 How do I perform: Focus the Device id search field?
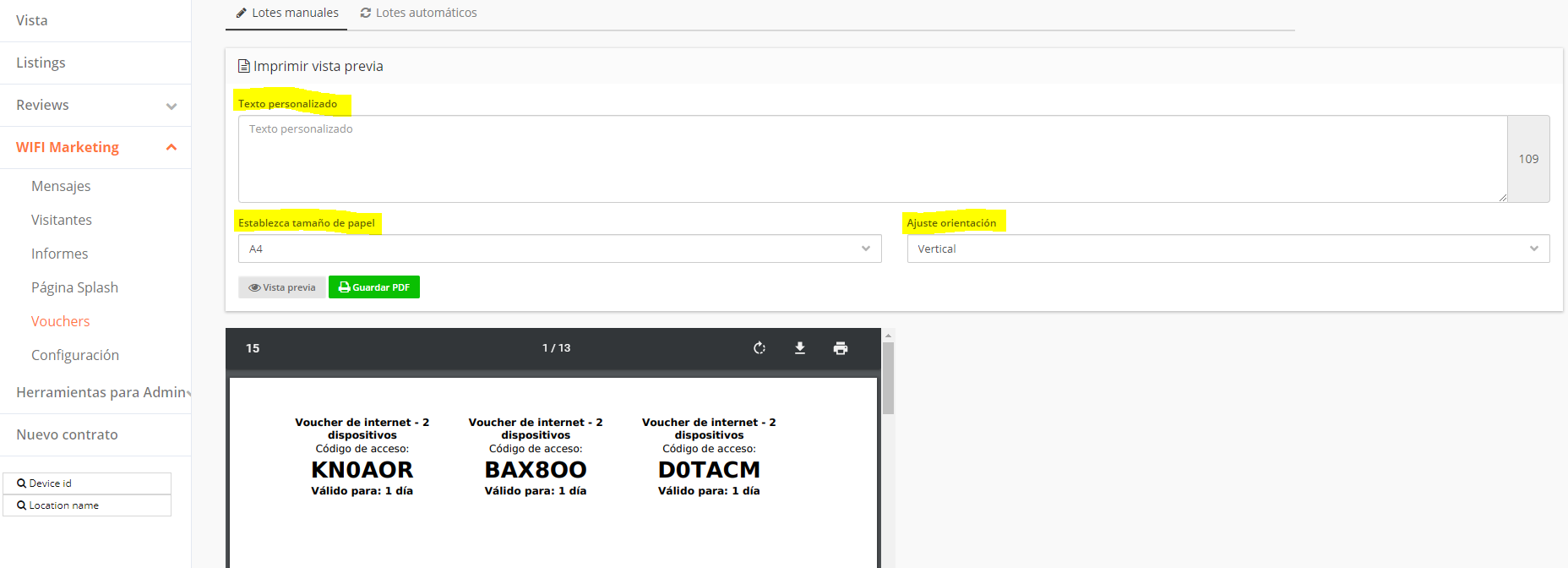tap(87, 483)
